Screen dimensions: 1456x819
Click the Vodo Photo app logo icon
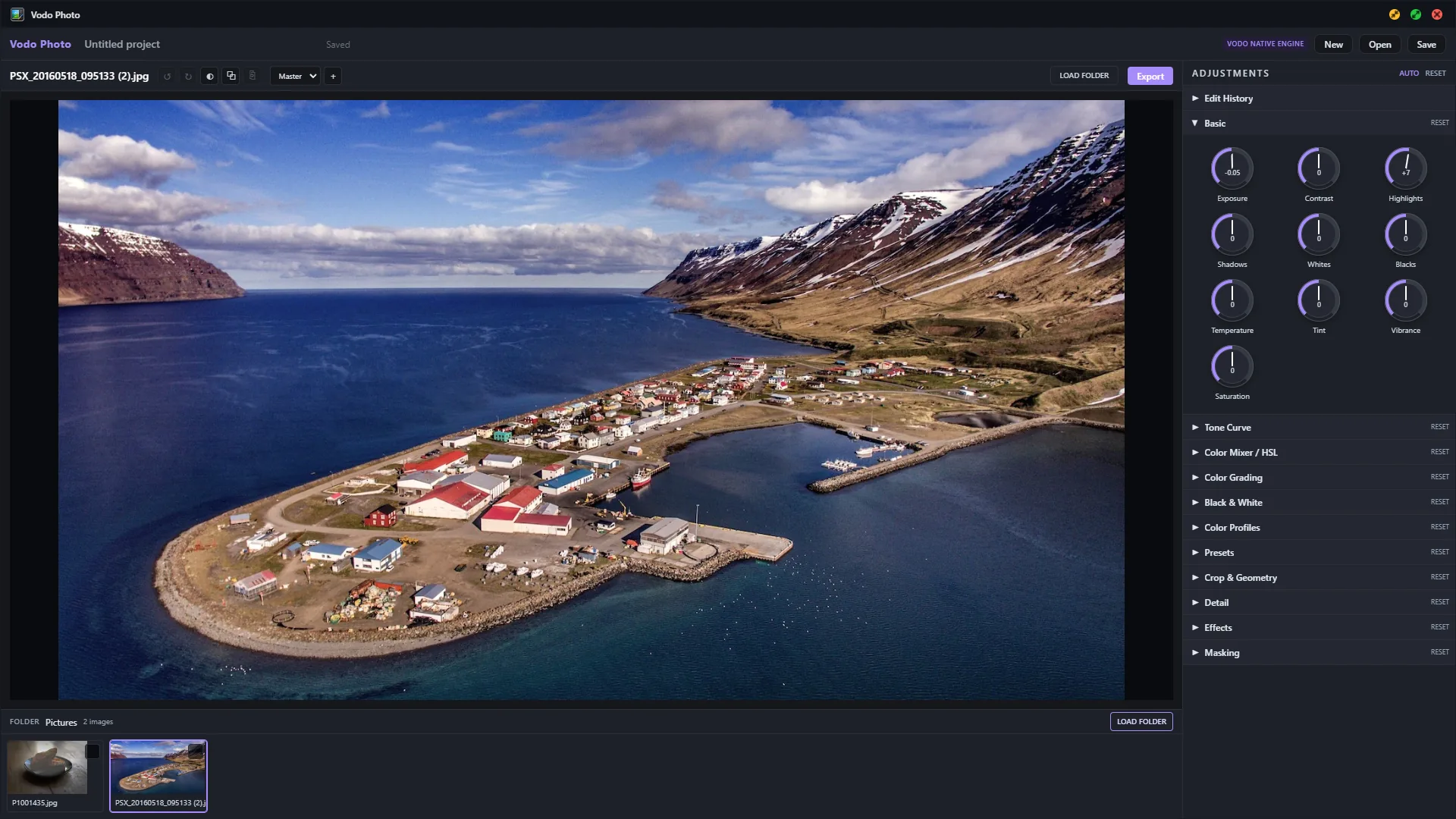pyautogui.click(x=17, y=14)
